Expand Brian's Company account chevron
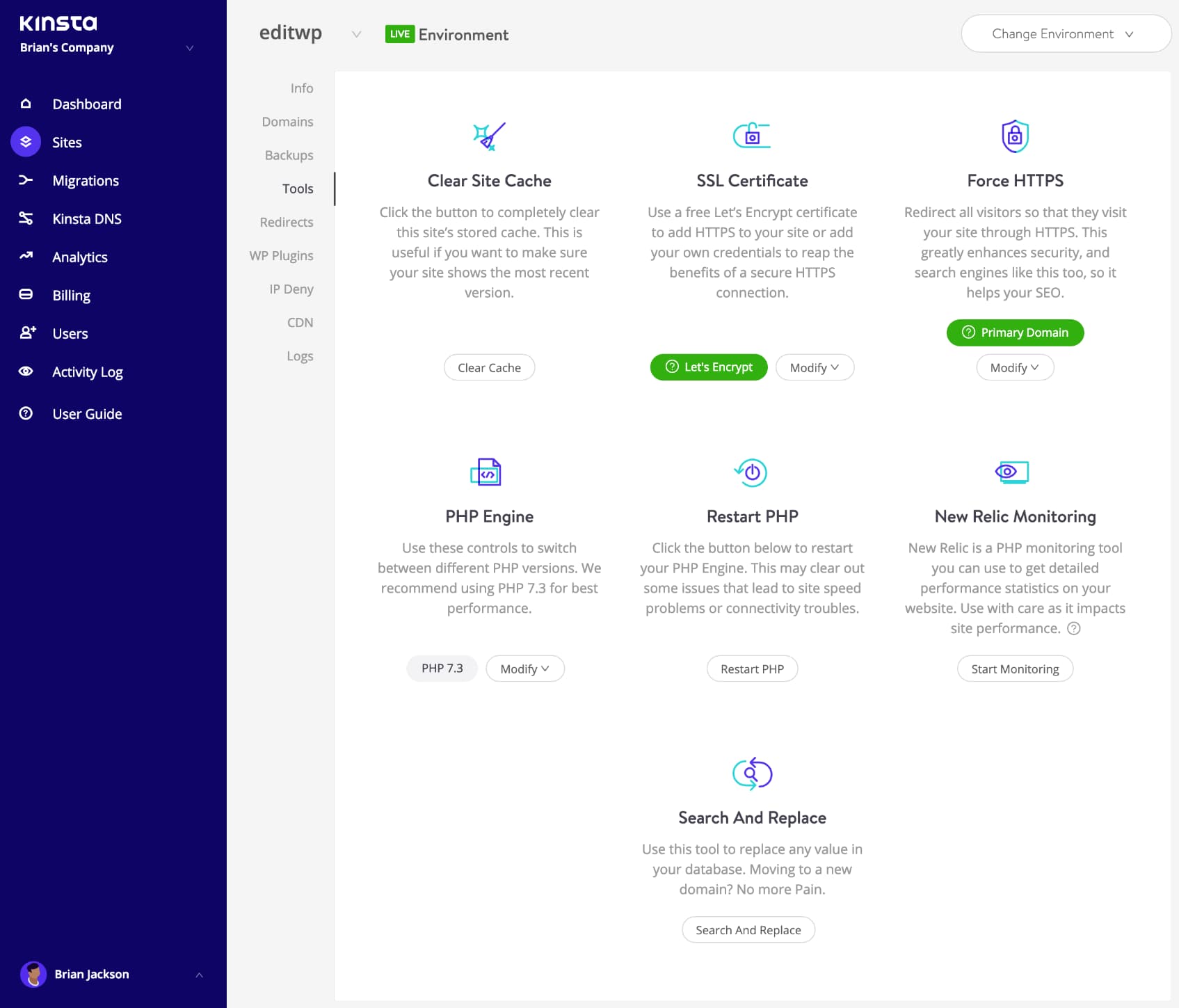 (x=190, y=48)
